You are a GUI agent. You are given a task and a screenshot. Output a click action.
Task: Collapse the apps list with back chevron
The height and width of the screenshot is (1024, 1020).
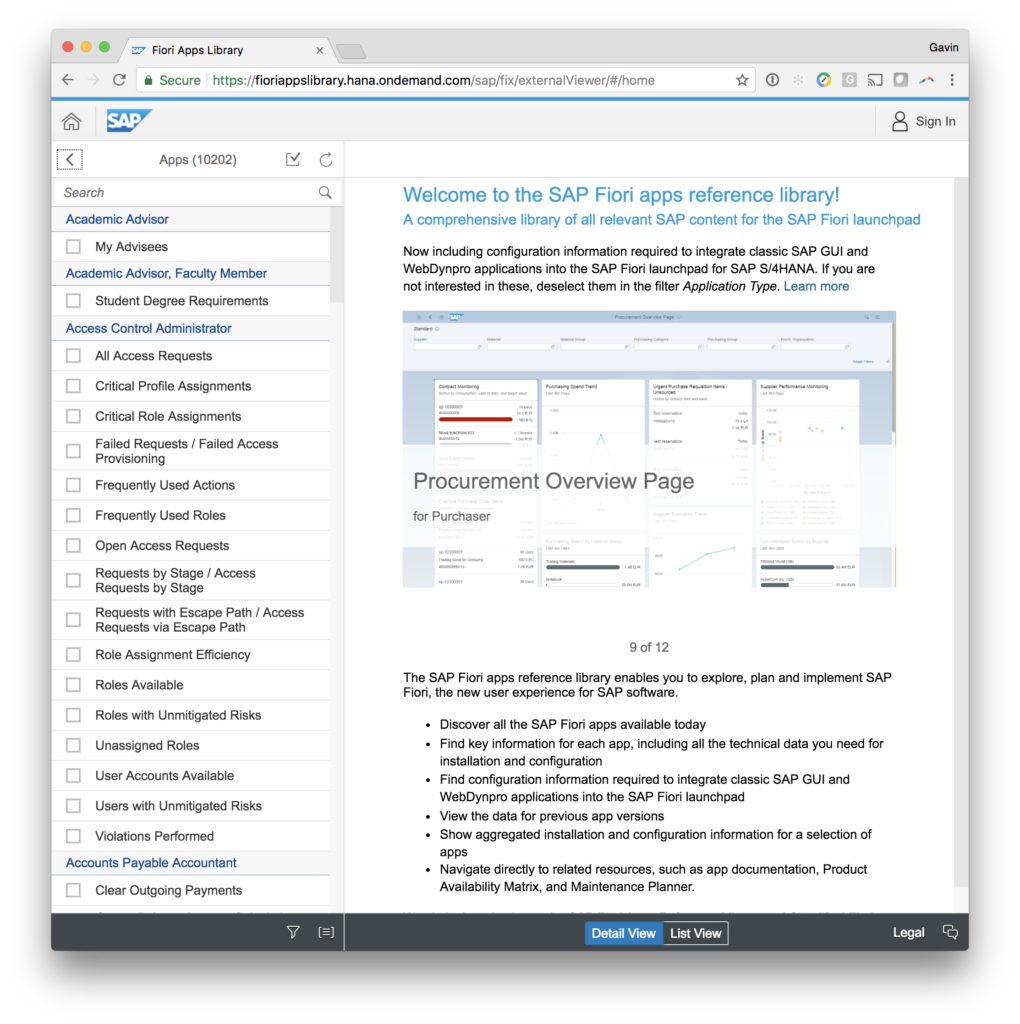point(70,159)
